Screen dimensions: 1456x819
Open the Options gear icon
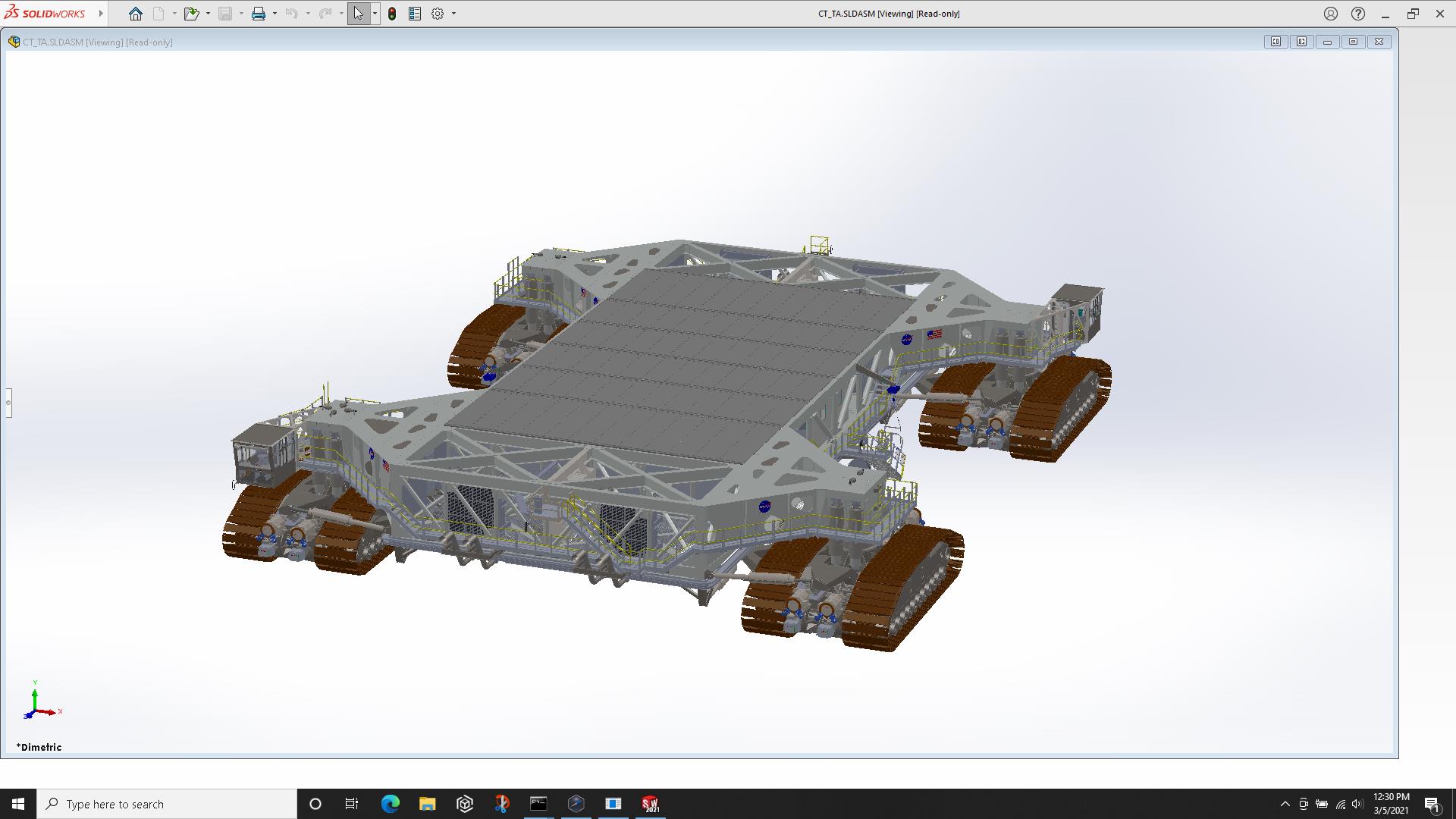point(438,14)
